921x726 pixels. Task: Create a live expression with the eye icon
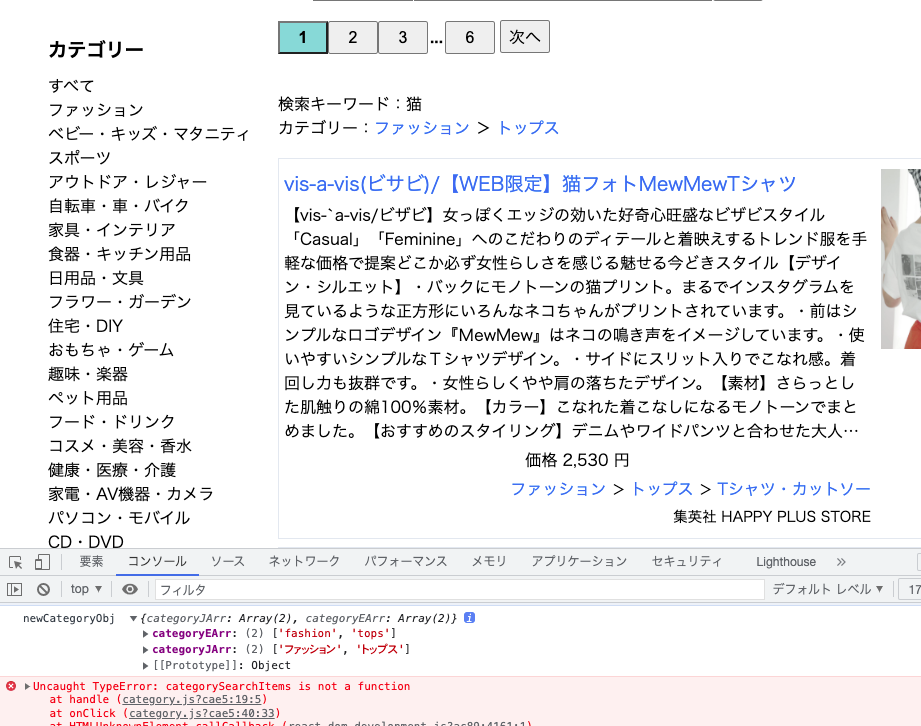[129, 589]
